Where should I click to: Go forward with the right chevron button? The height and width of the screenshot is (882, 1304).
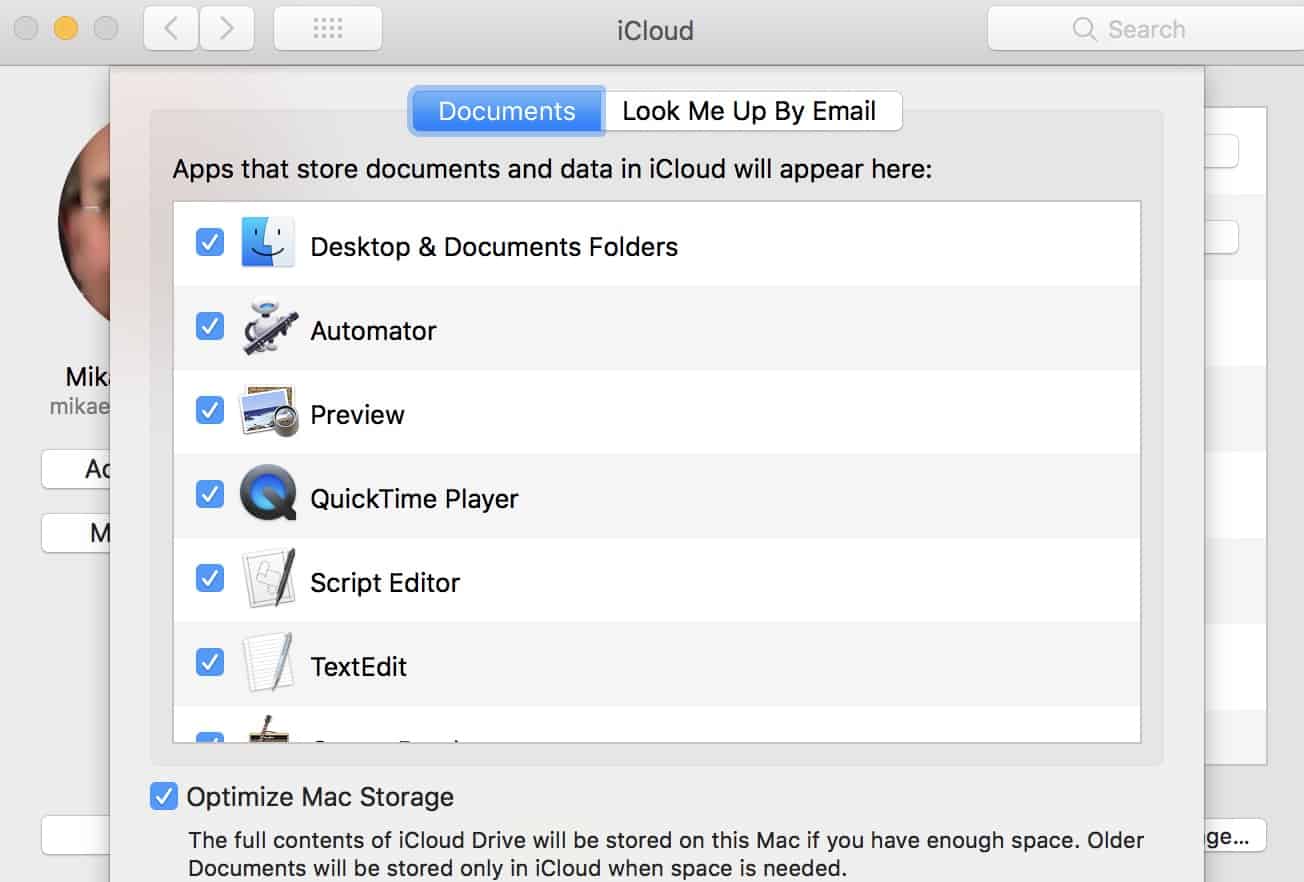click(x=226, y=28)
